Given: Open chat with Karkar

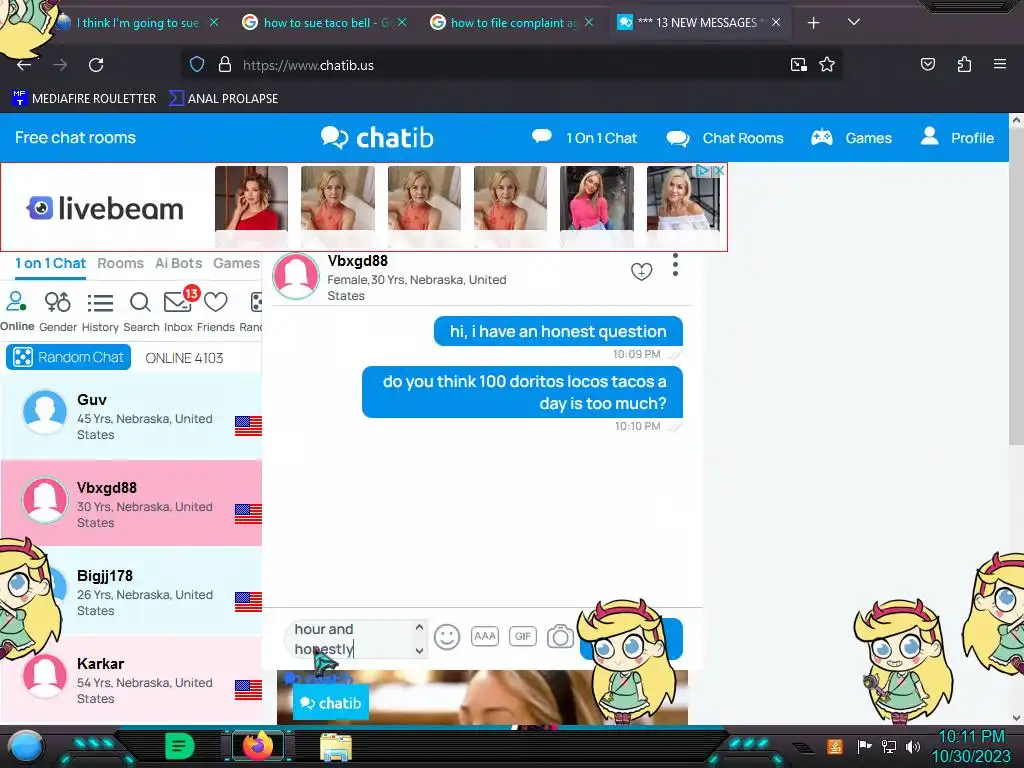Looking at the screenshot, I should point(131,680).
